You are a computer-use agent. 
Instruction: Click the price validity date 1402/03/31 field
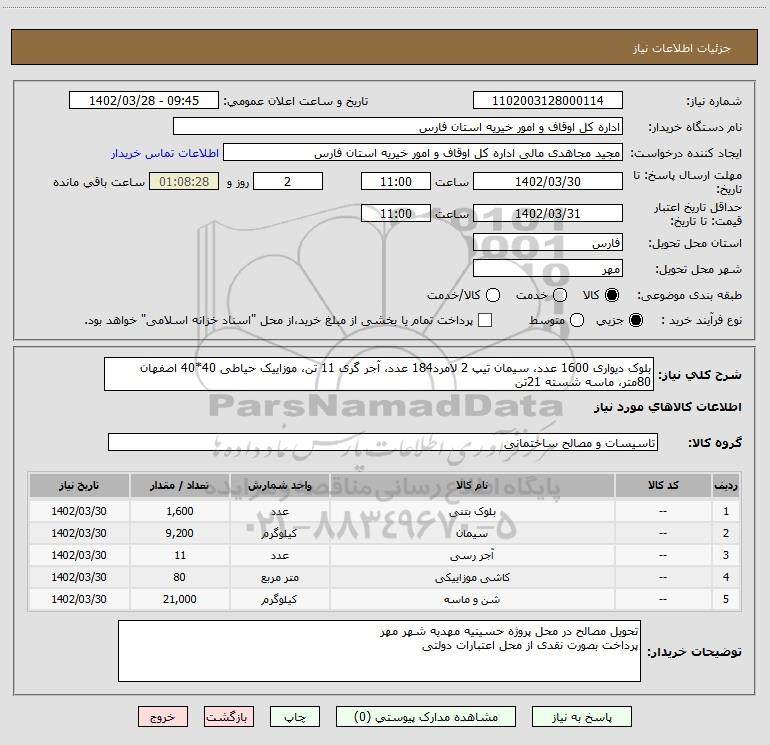(x=548, y=213)
